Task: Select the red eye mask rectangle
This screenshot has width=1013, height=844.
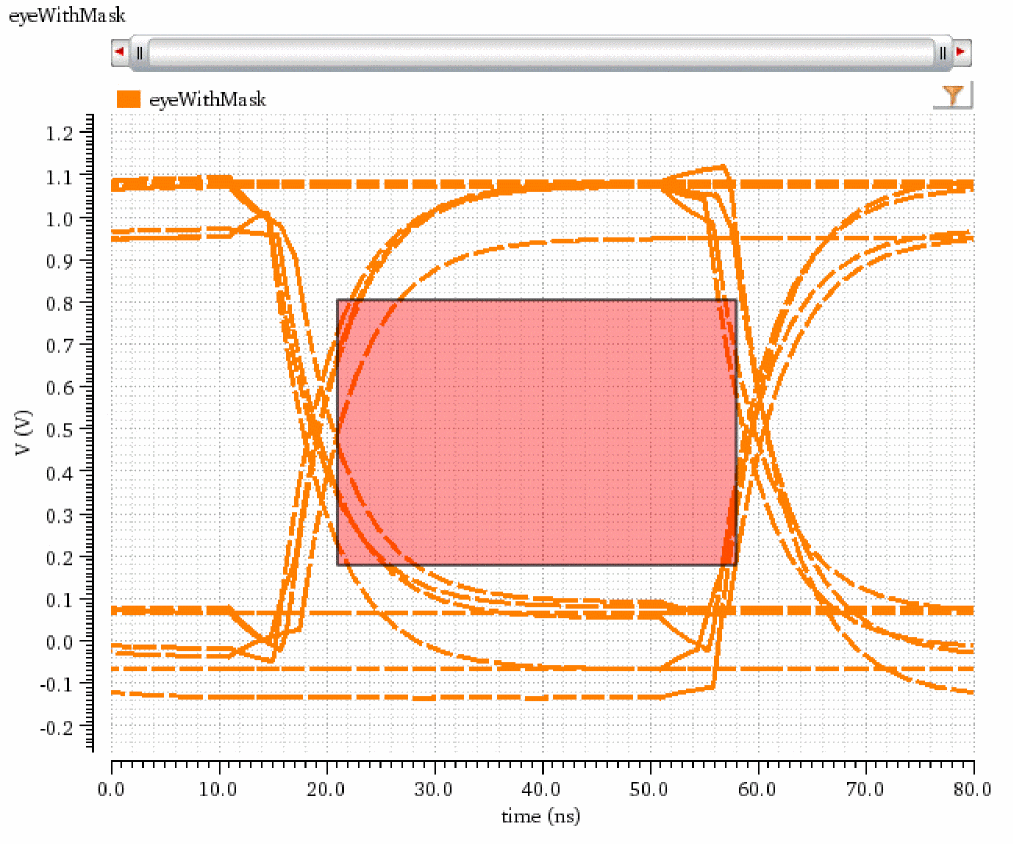Action: coord(536,432)
